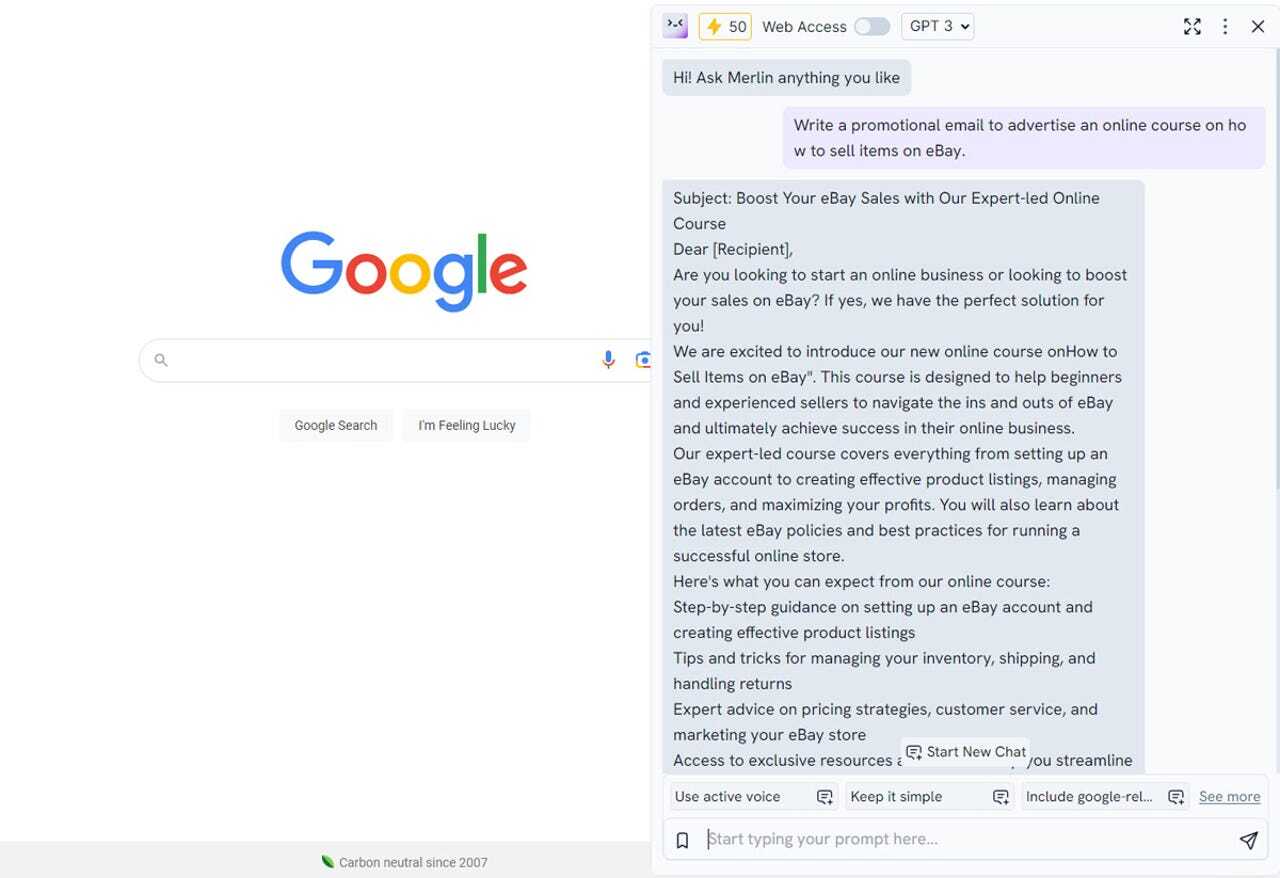Click 'Here's what you can expect' line
Screen dimensions: 1280x878
click(x=861, y=581)
